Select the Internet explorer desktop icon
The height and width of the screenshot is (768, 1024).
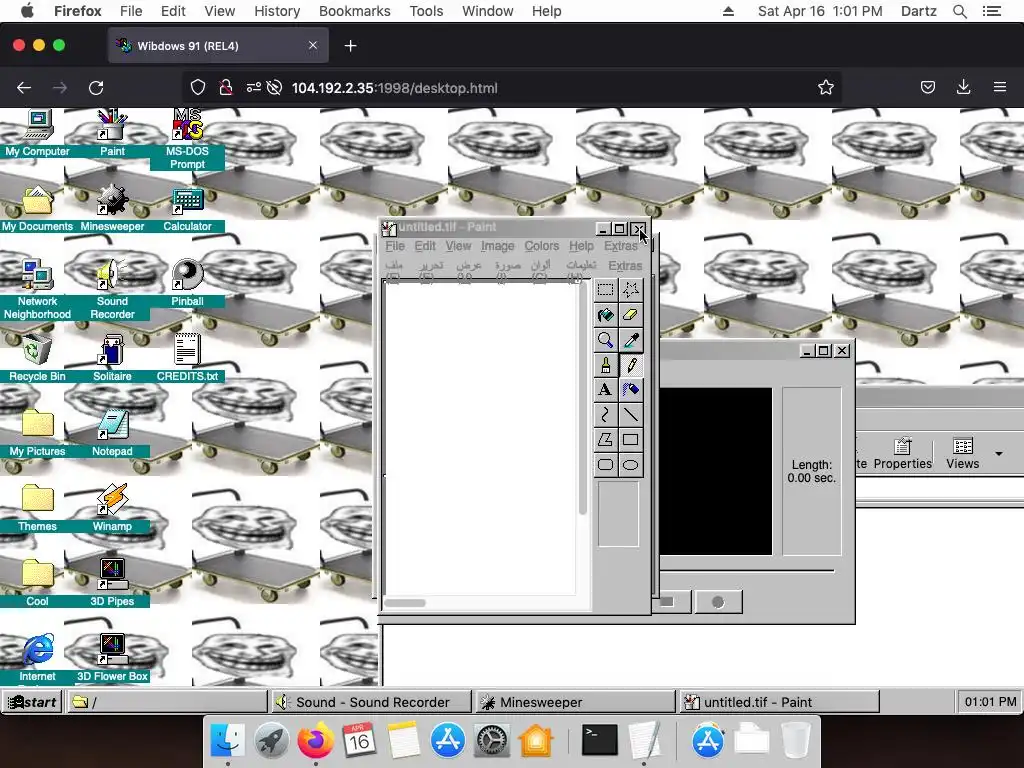coord(37,658)
